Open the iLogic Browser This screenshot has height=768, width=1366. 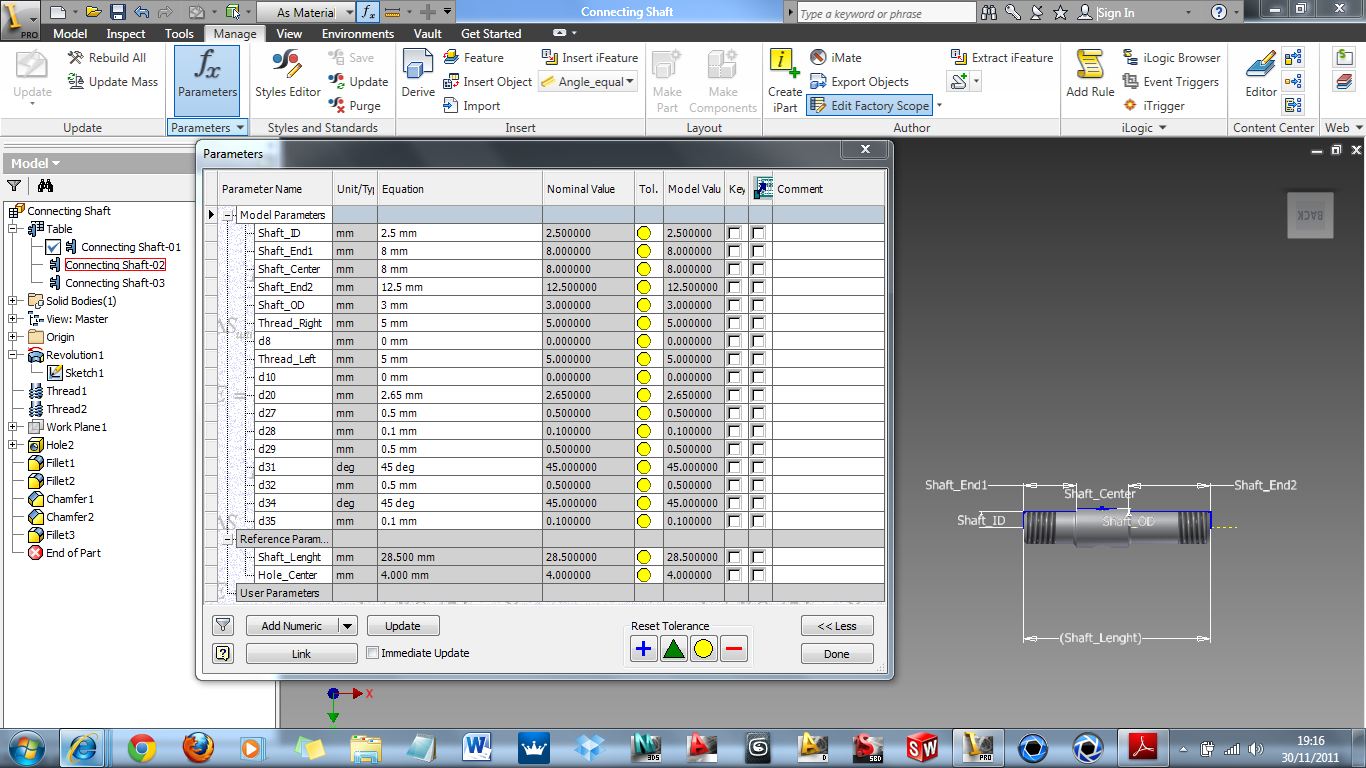[1171, 58]
